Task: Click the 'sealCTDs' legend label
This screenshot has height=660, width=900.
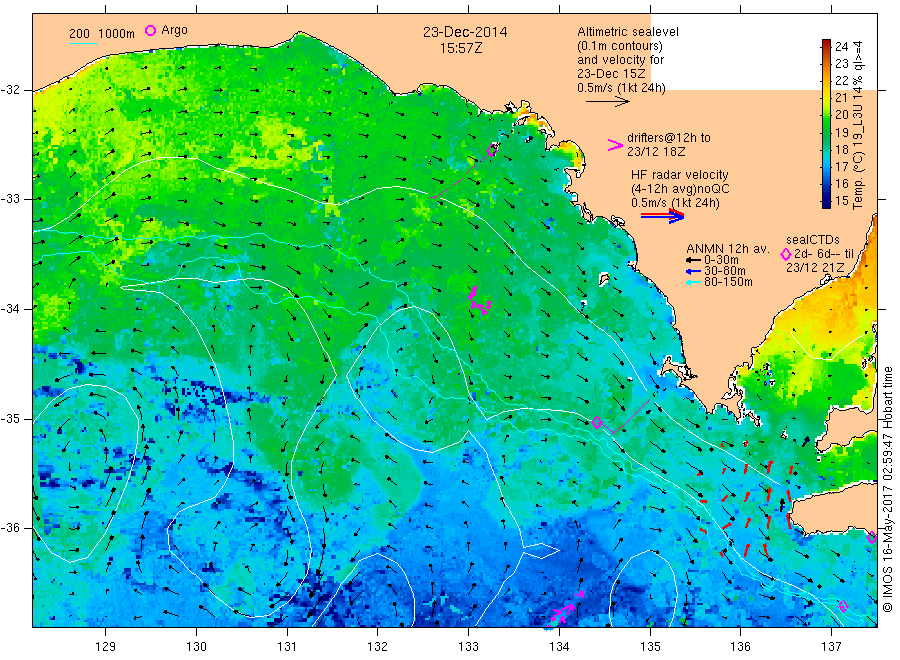Action: coord(813,240)
